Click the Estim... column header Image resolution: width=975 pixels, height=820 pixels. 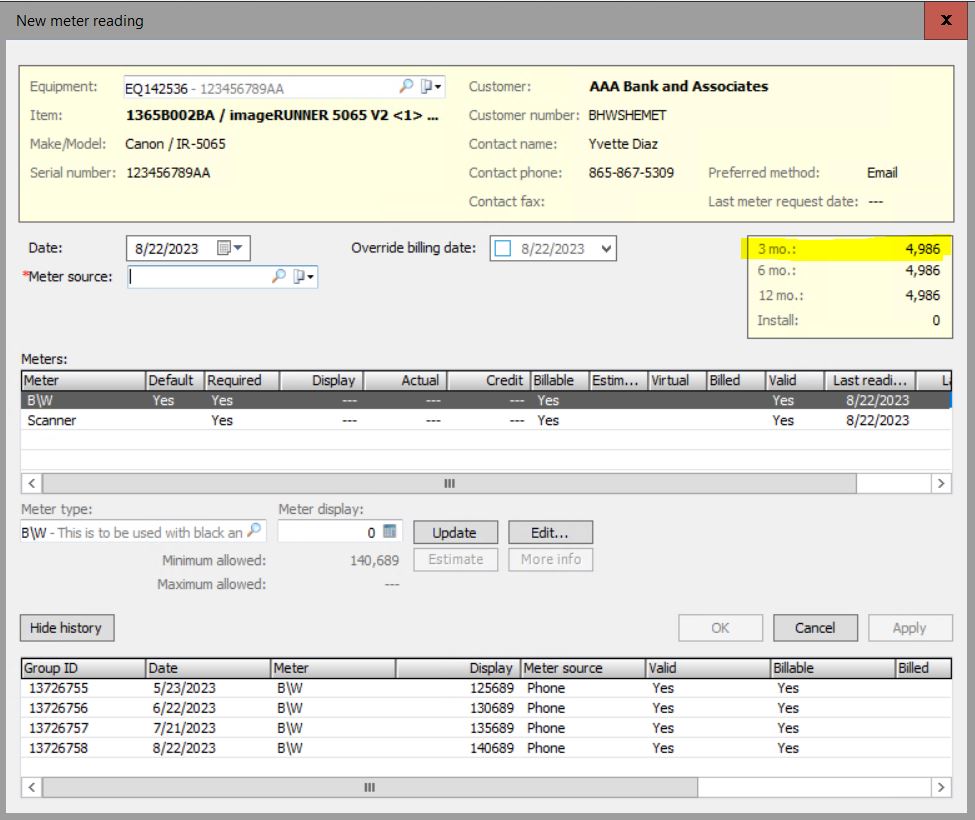click(619, 380)
